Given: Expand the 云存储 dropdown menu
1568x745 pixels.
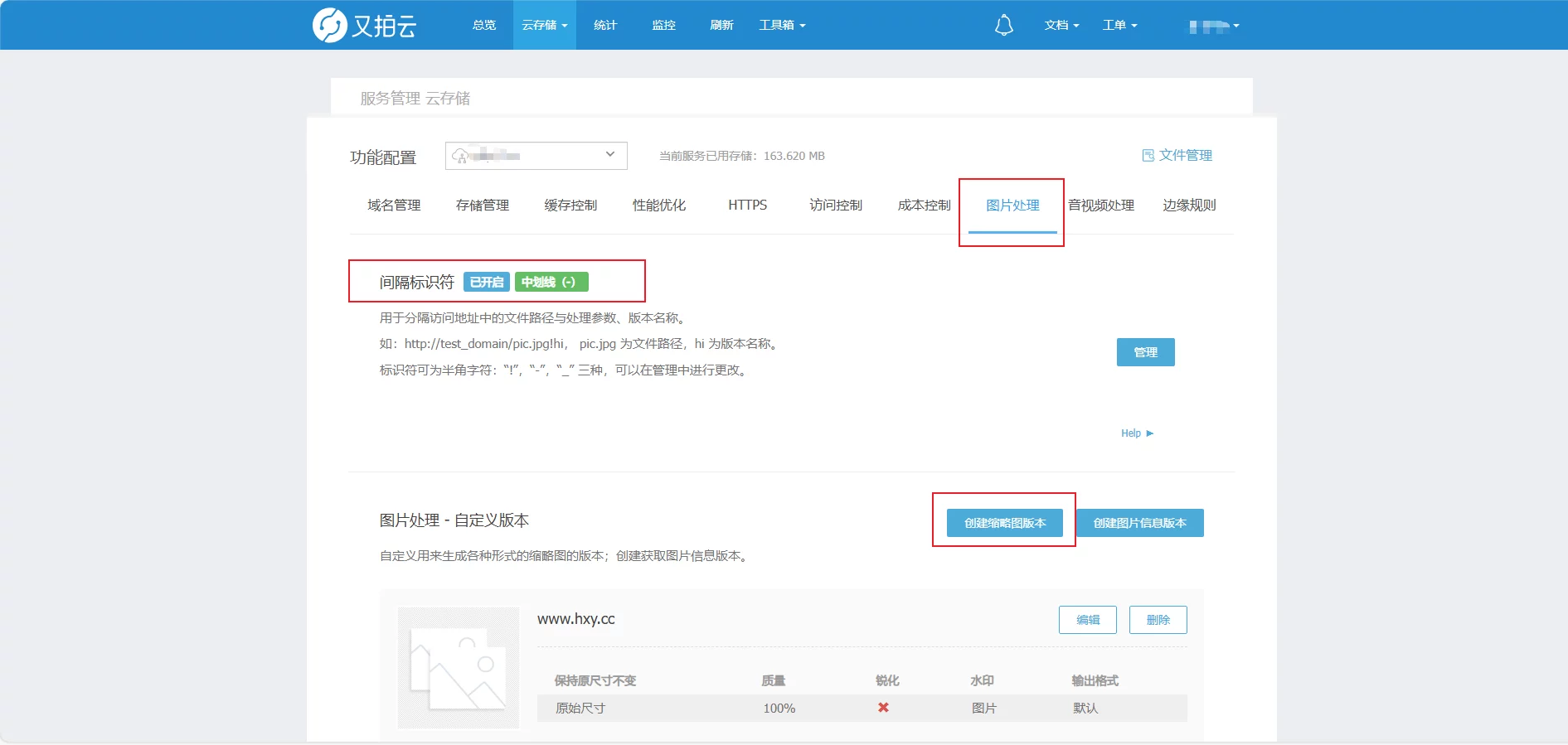Looking at the screenshot, I should click(x=544, y=26).
